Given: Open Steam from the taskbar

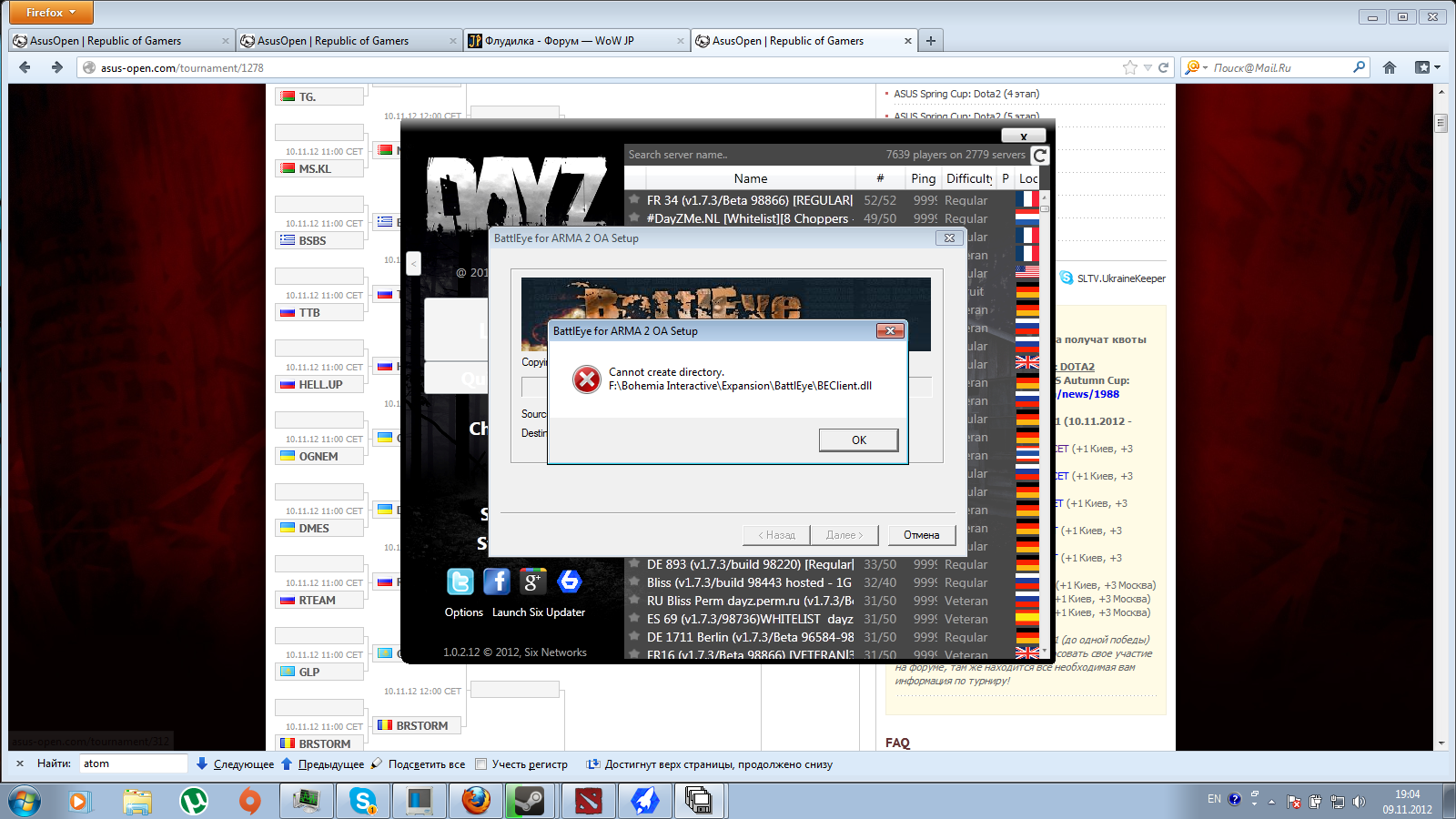Looking at the screenshot, I should point(530,801).
